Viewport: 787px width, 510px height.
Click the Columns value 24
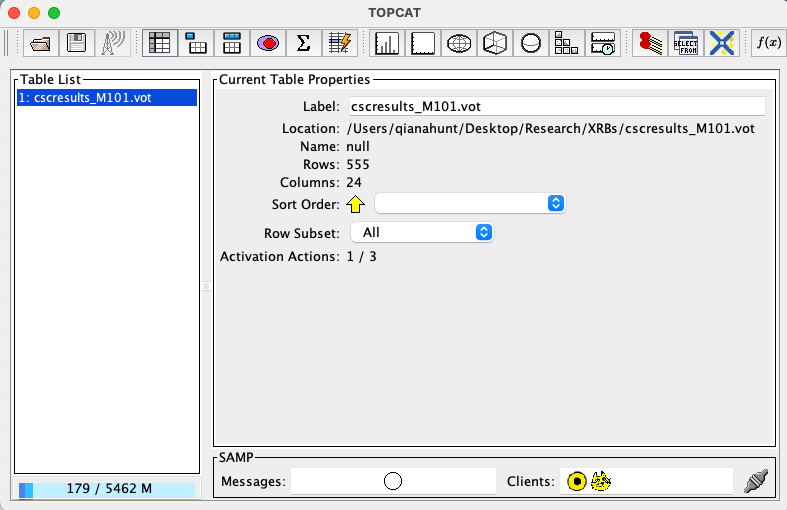point(354,182)
